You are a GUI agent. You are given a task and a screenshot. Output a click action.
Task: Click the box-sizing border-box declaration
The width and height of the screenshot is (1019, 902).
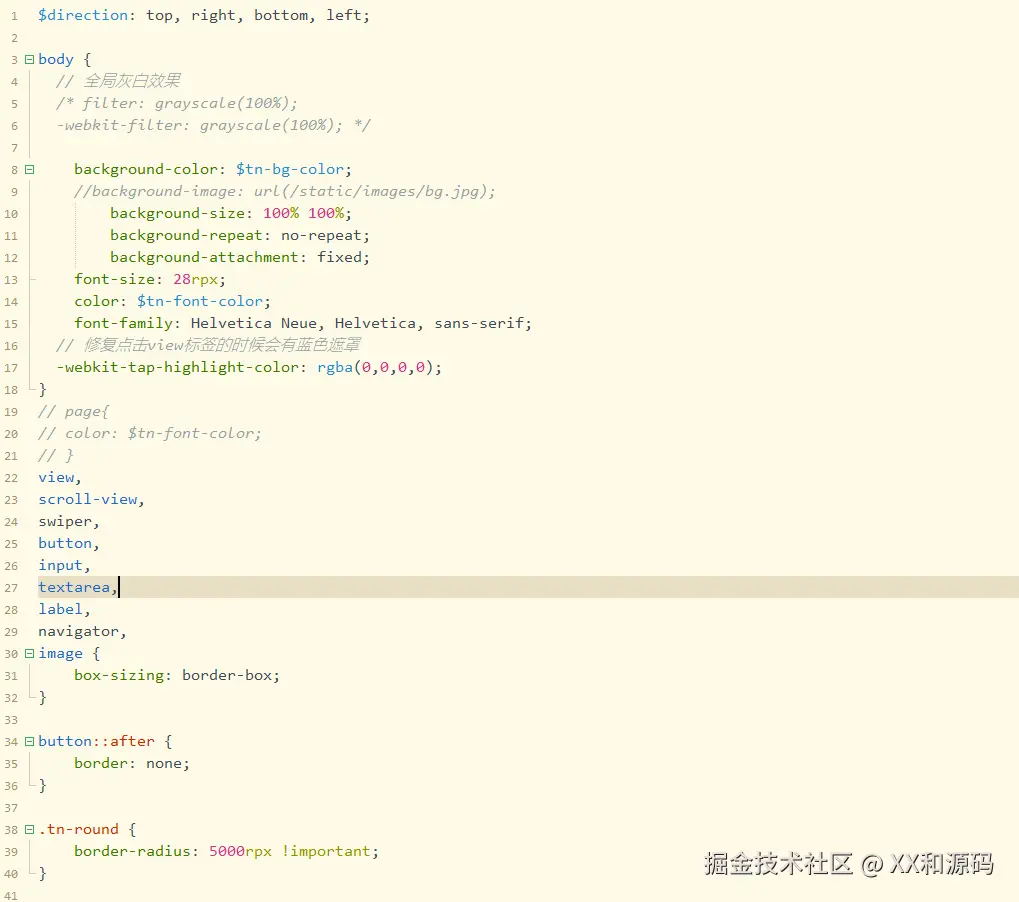coord(176,675)
